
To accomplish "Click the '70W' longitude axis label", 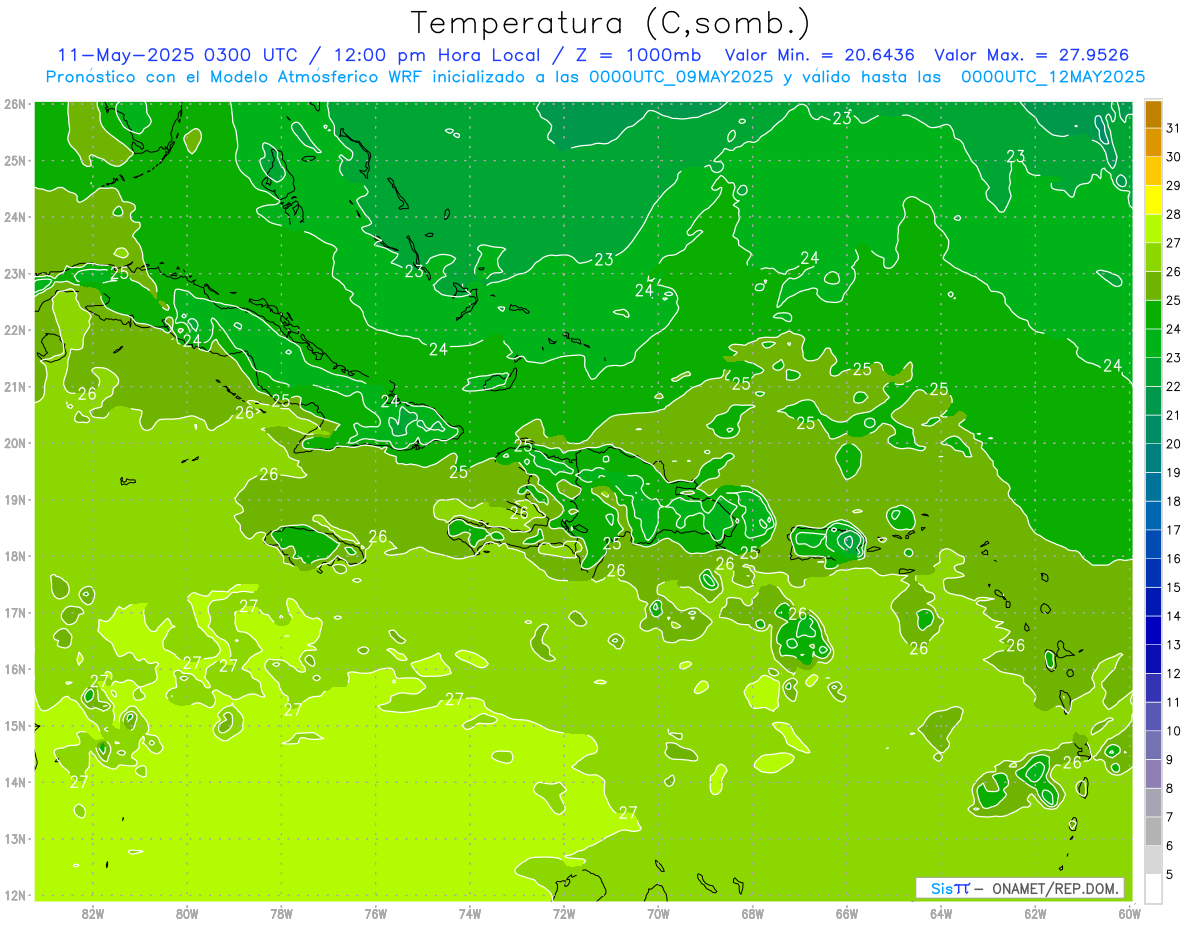I will [658, 914].
